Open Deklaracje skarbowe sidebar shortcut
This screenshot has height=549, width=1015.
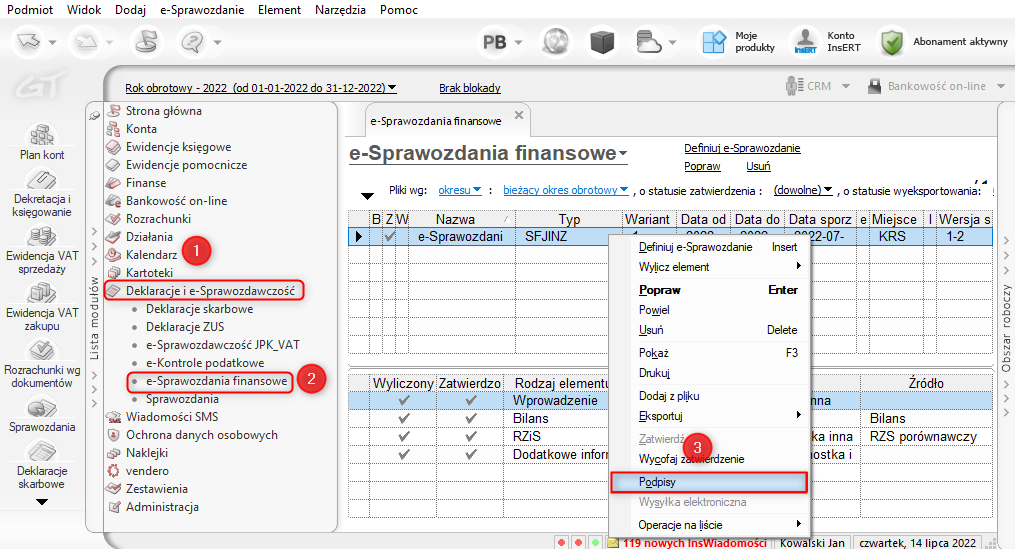click(41, 465)
